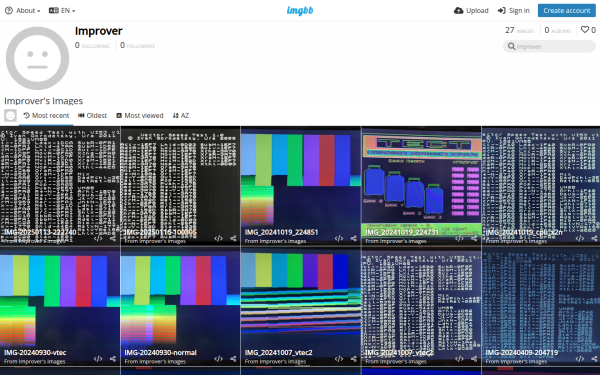
Task: Open the 0 Albums link
Action: (x=558, y=30)
